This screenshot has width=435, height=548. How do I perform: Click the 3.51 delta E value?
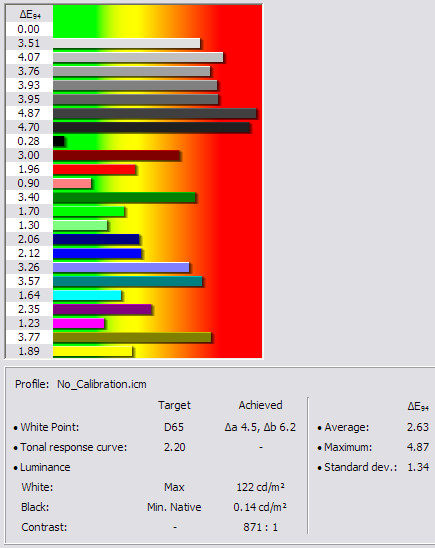click(29, 43)
